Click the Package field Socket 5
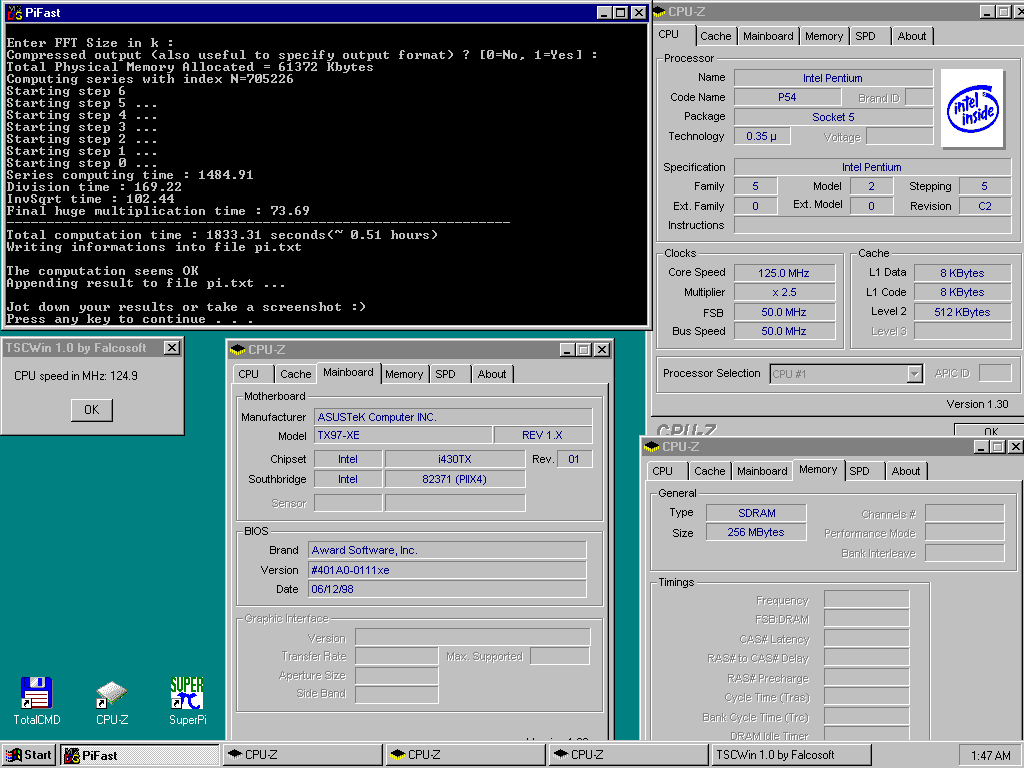Viewport: 1024px width, 768px height. (833, 117)
